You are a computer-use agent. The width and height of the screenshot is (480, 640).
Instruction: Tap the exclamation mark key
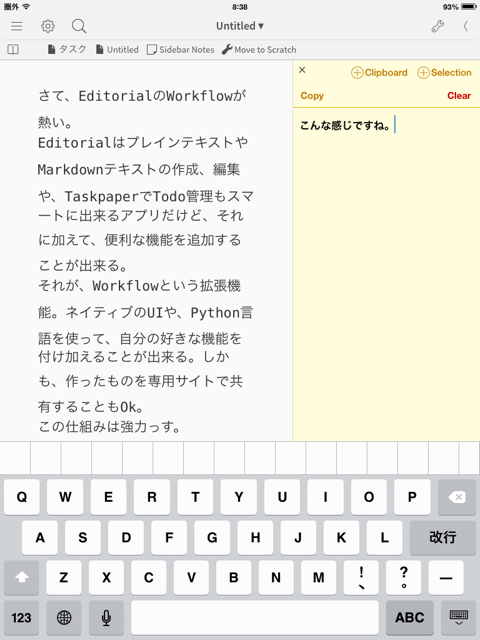[361, 577]
